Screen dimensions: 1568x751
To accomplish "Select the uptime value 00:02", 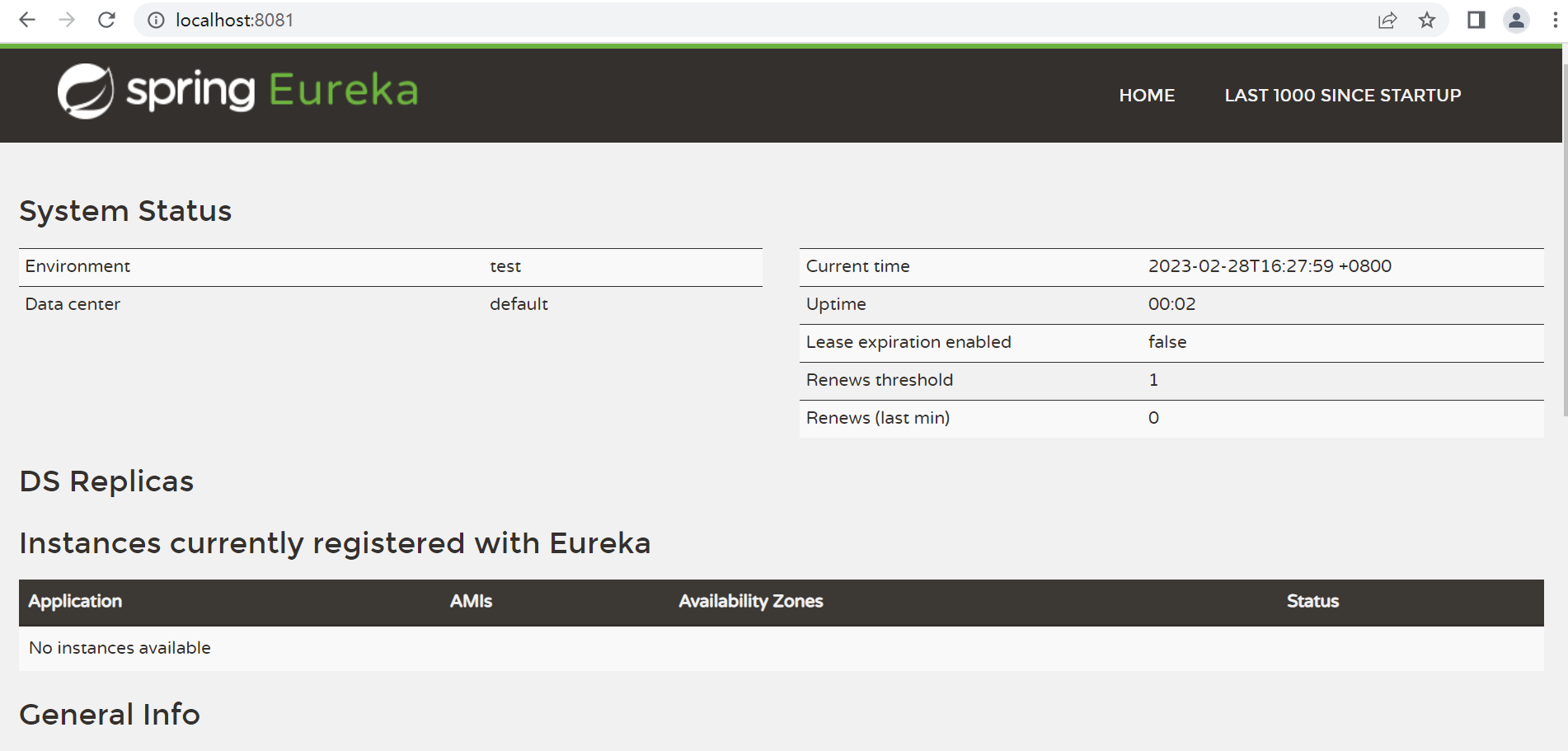I will [1171, 304].
